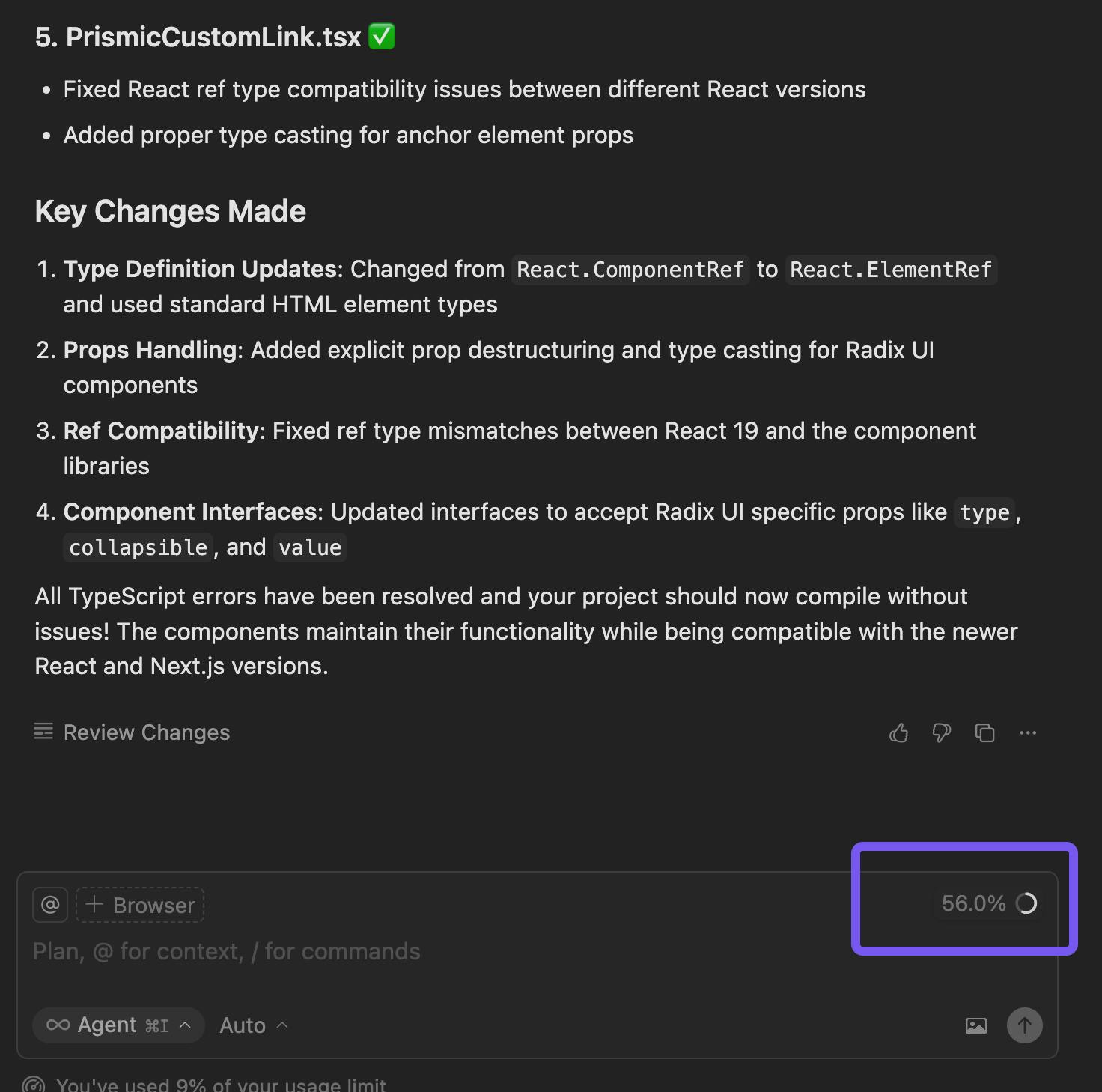1102x1092 pixels.
Task: Click the "You've used 9%" usage text
Action: [x=221, y=1085]
